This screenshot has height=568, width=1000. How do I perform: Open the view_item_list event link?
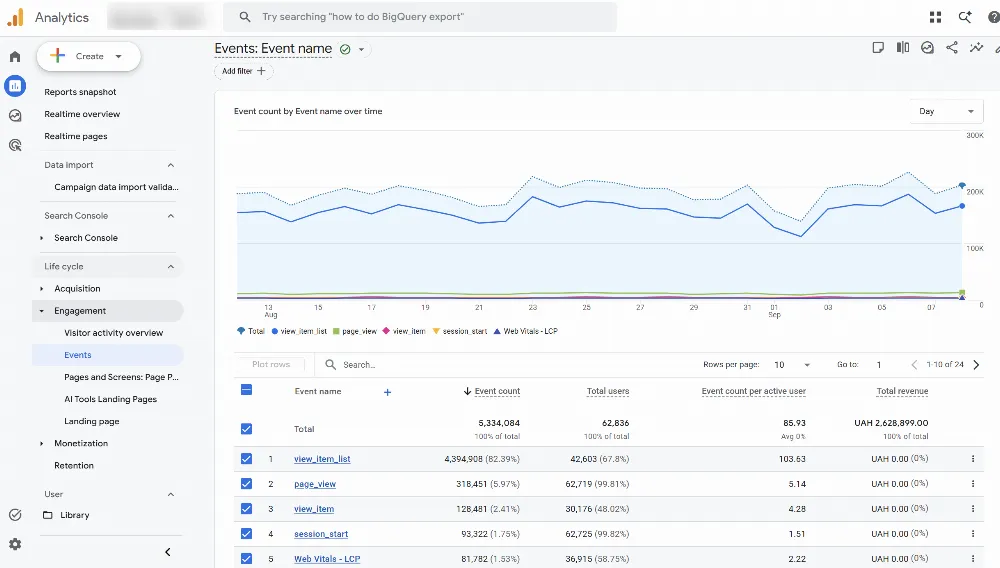point(322,459)
